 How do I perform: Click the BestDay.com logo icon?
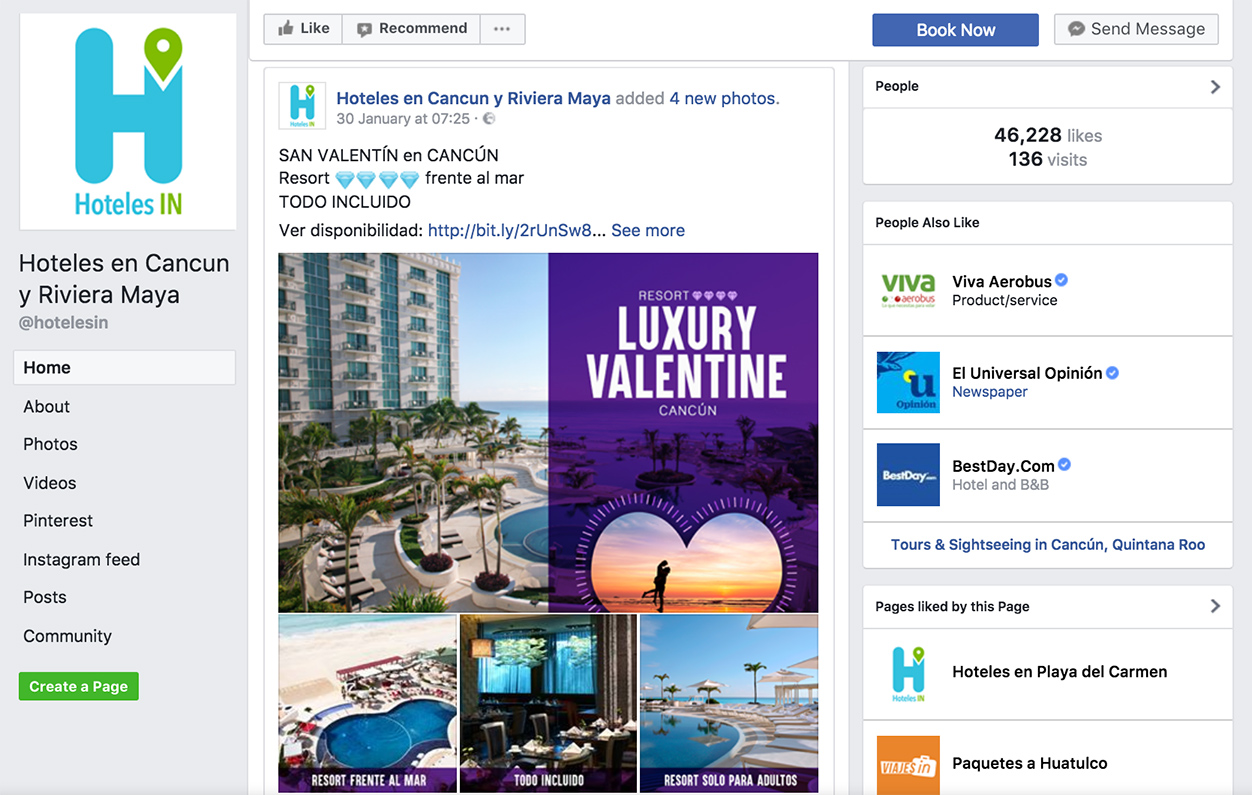tap(908, 474)
